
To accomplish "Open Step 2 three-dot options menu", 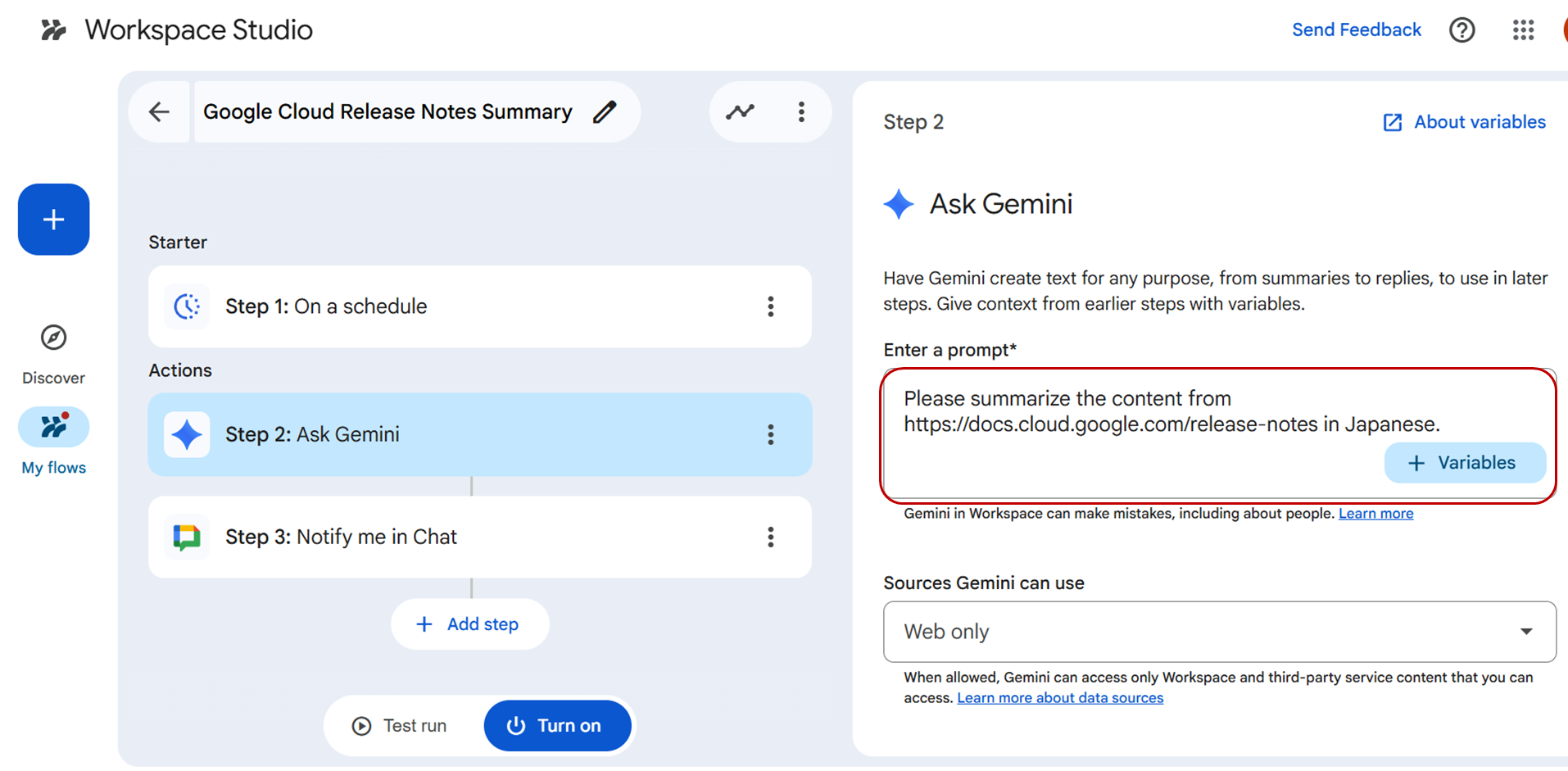I will pyautogui.click(x=770, y=434).
